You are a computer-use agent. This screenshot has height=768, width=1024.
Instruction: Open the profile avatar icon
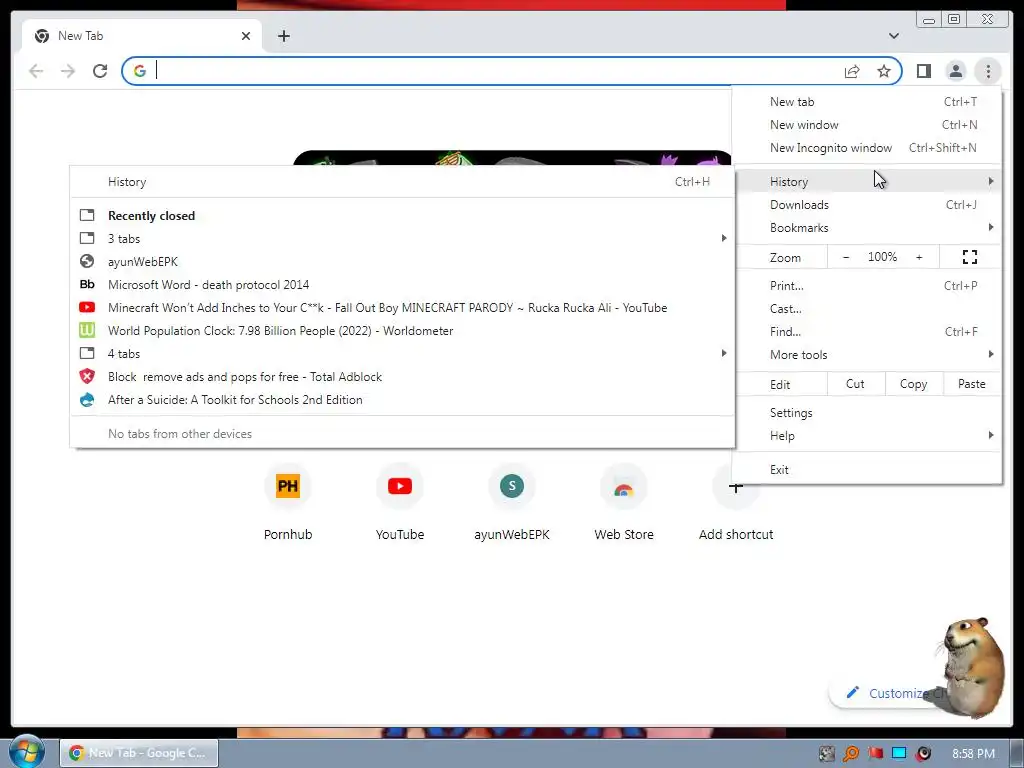955,71
